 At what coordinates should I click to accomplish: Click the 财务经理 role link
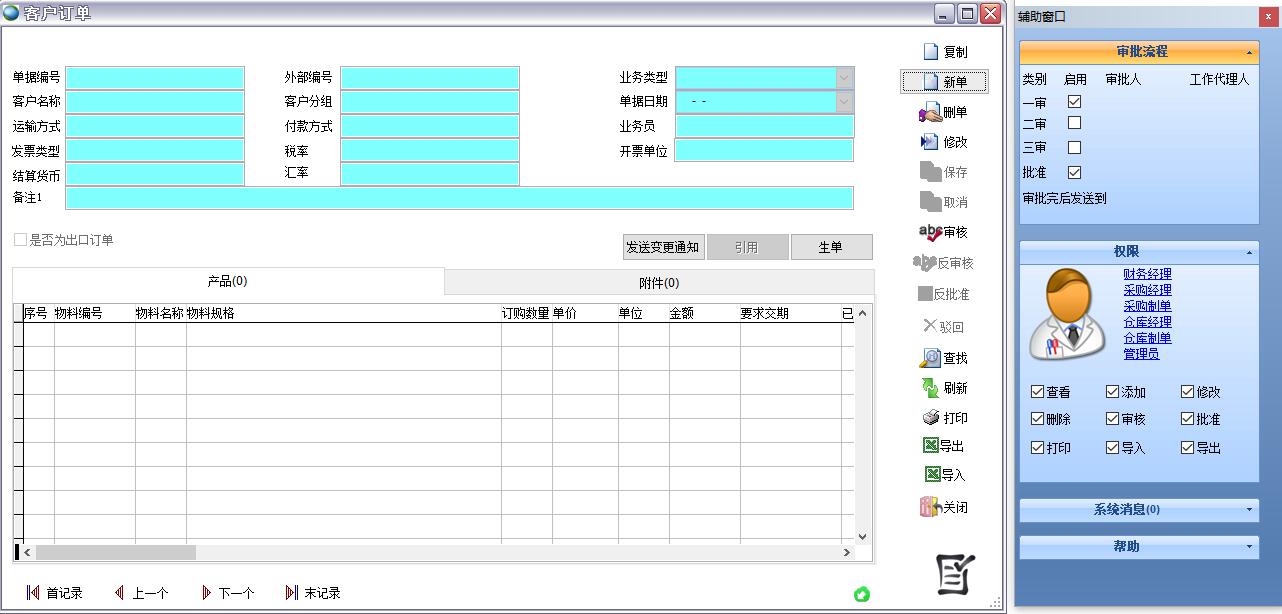(x=1147, y=274)
